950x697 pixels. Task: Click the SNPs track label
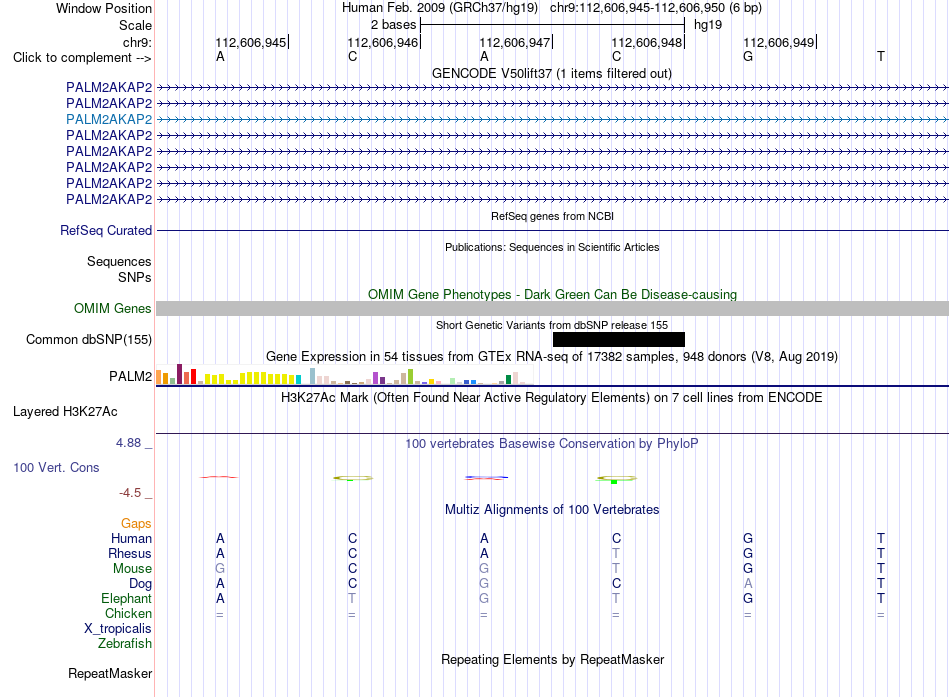tap(135, 277)
